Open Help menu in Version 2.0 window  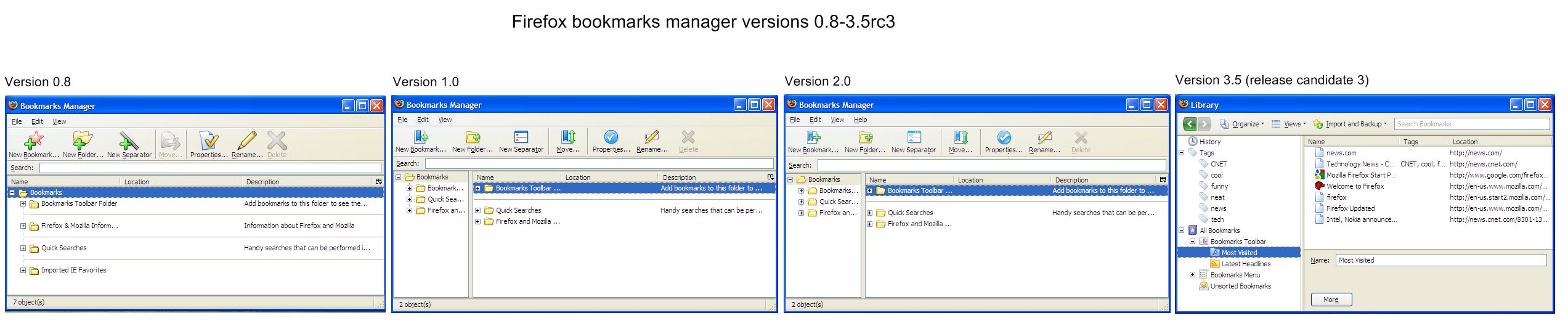(861, 120)
